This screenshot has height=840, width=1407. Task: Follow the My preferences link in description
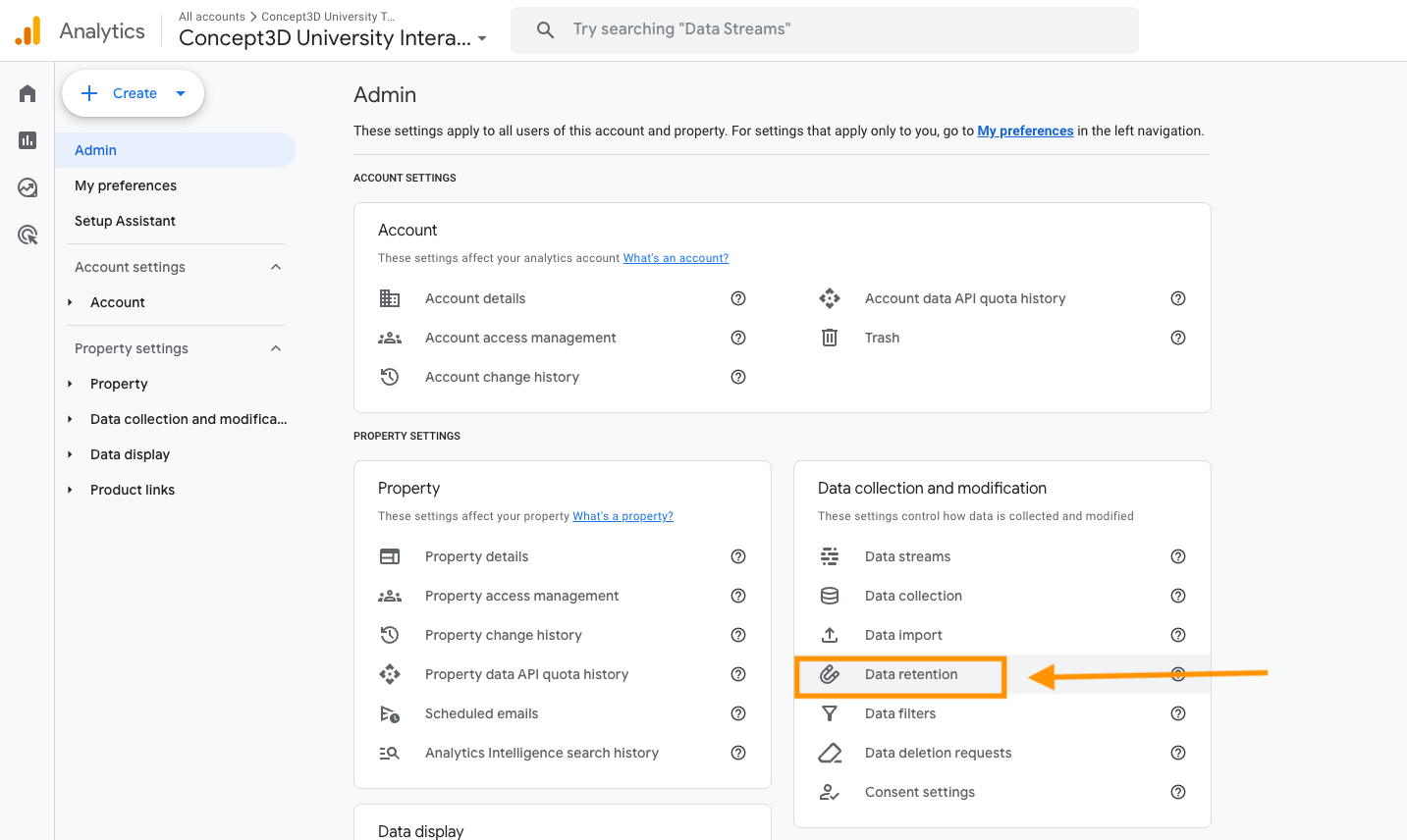(1025, 131)
